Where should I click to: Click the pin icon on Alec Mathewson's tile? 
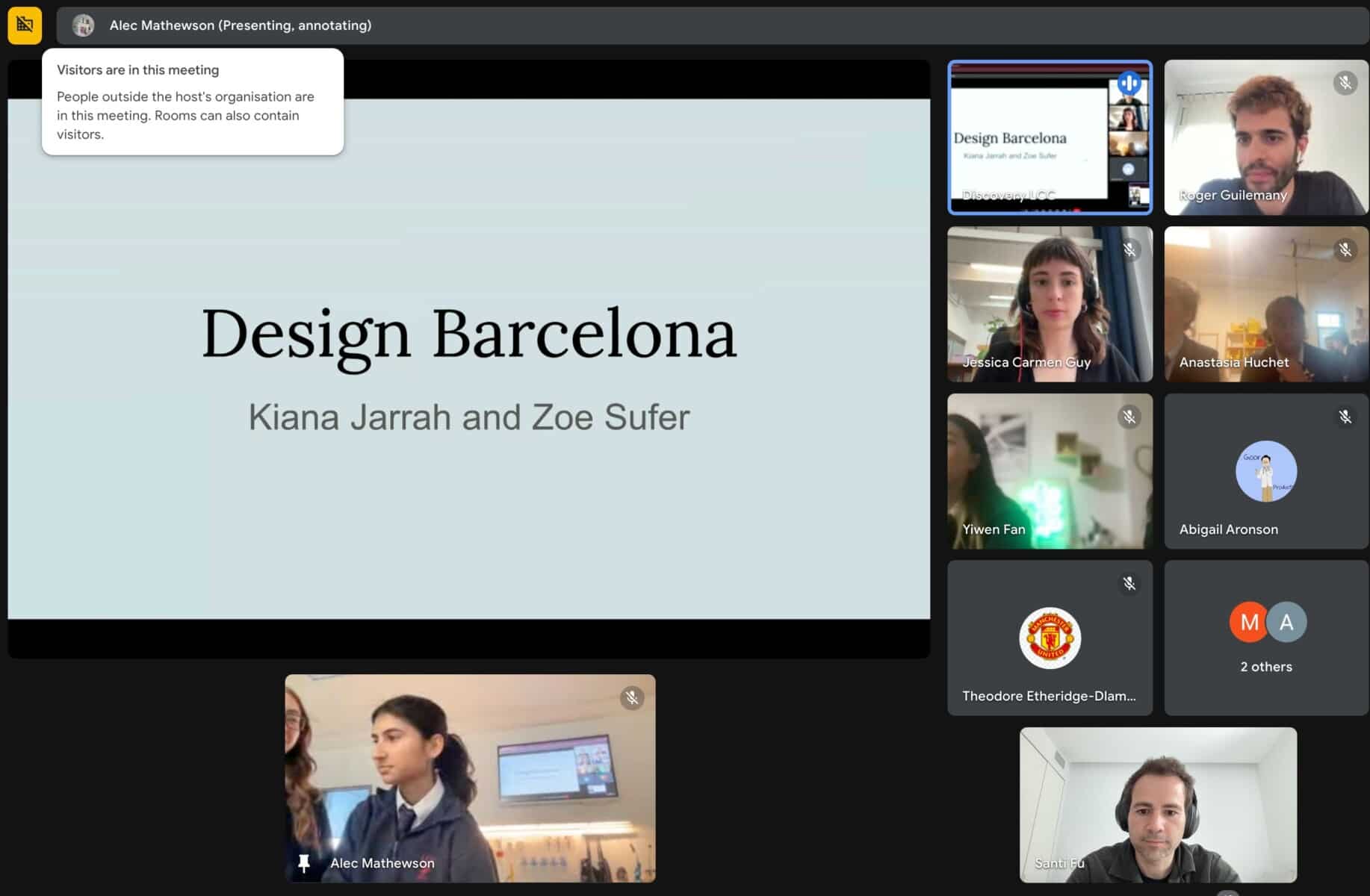point(303,863)
